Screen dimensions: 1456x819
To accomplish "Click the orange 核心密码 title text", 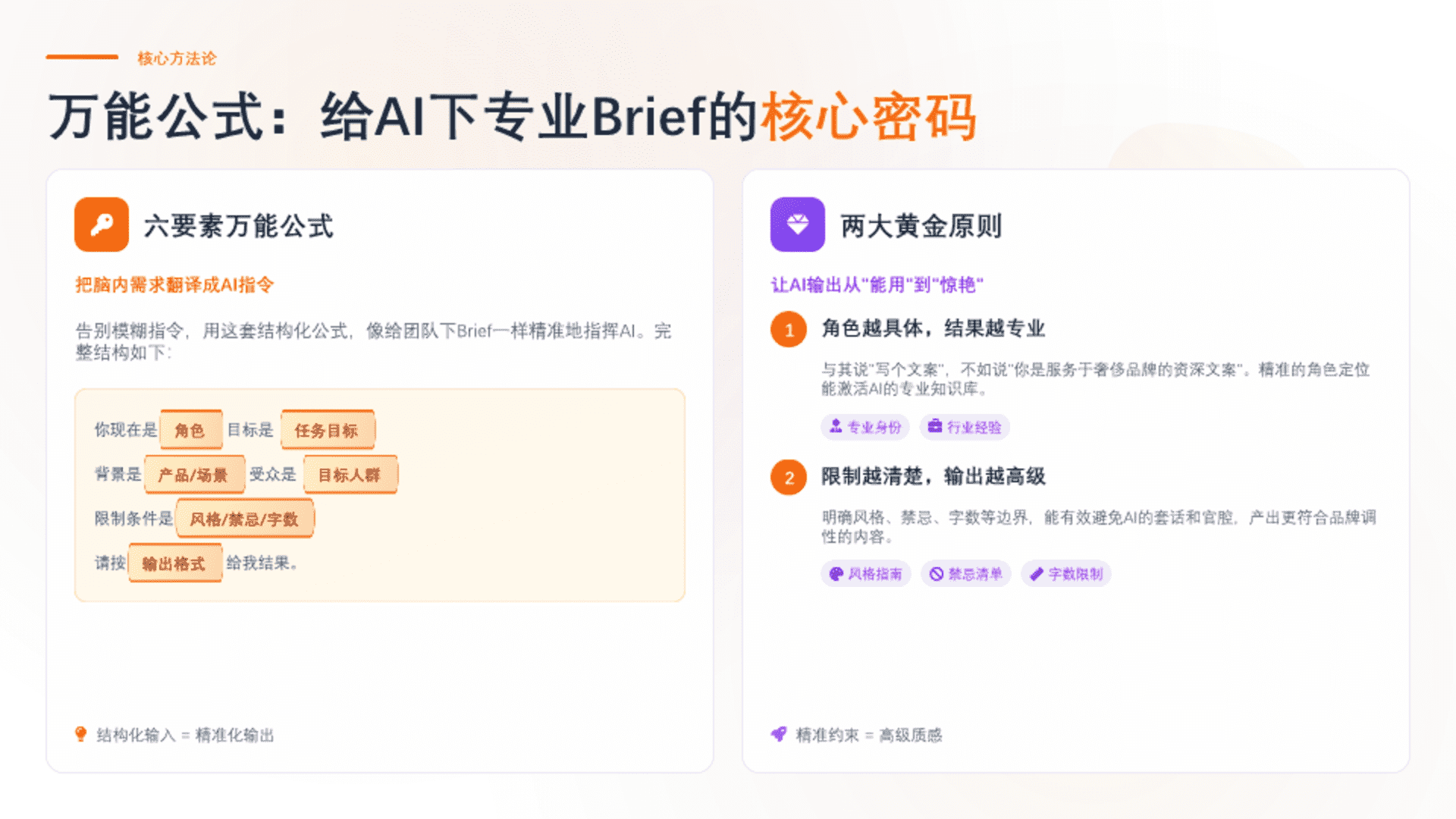I will (868, 118).
